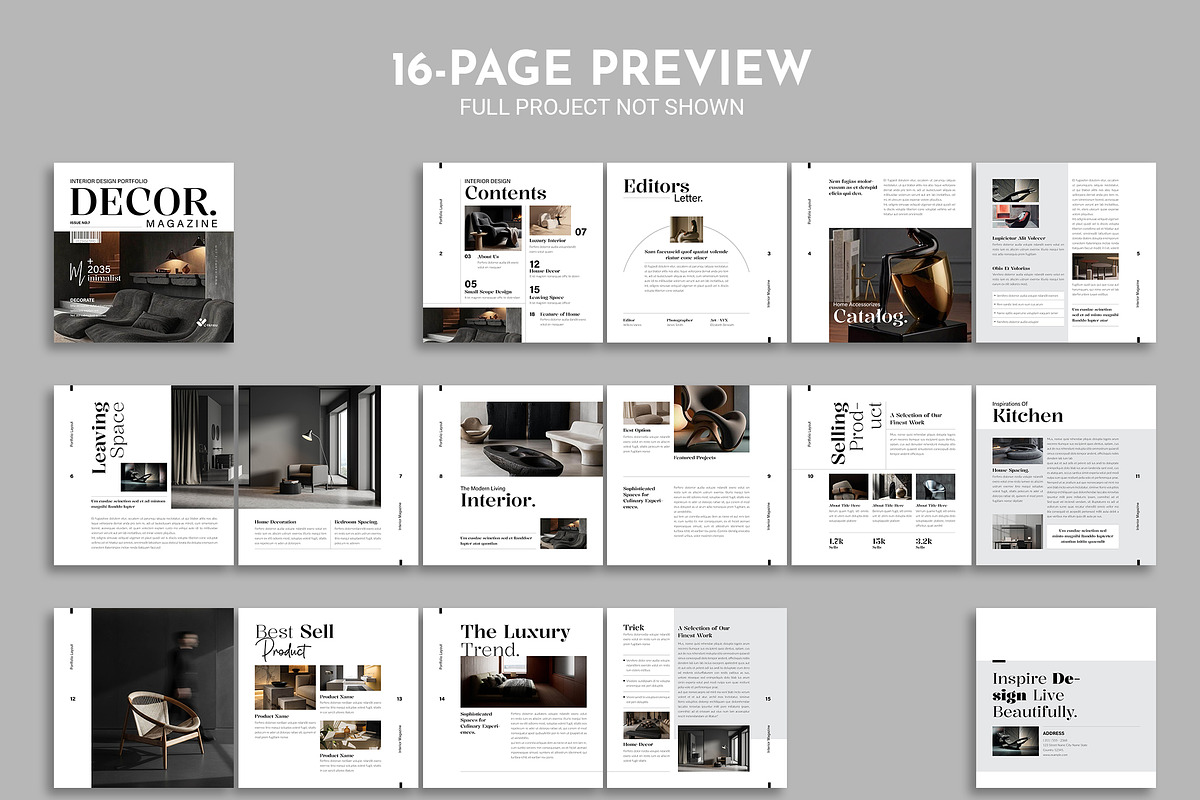Click the 'House Spacing.' heading on Kitchen page
The image size is (1200, 800).
click(1010, 470)
